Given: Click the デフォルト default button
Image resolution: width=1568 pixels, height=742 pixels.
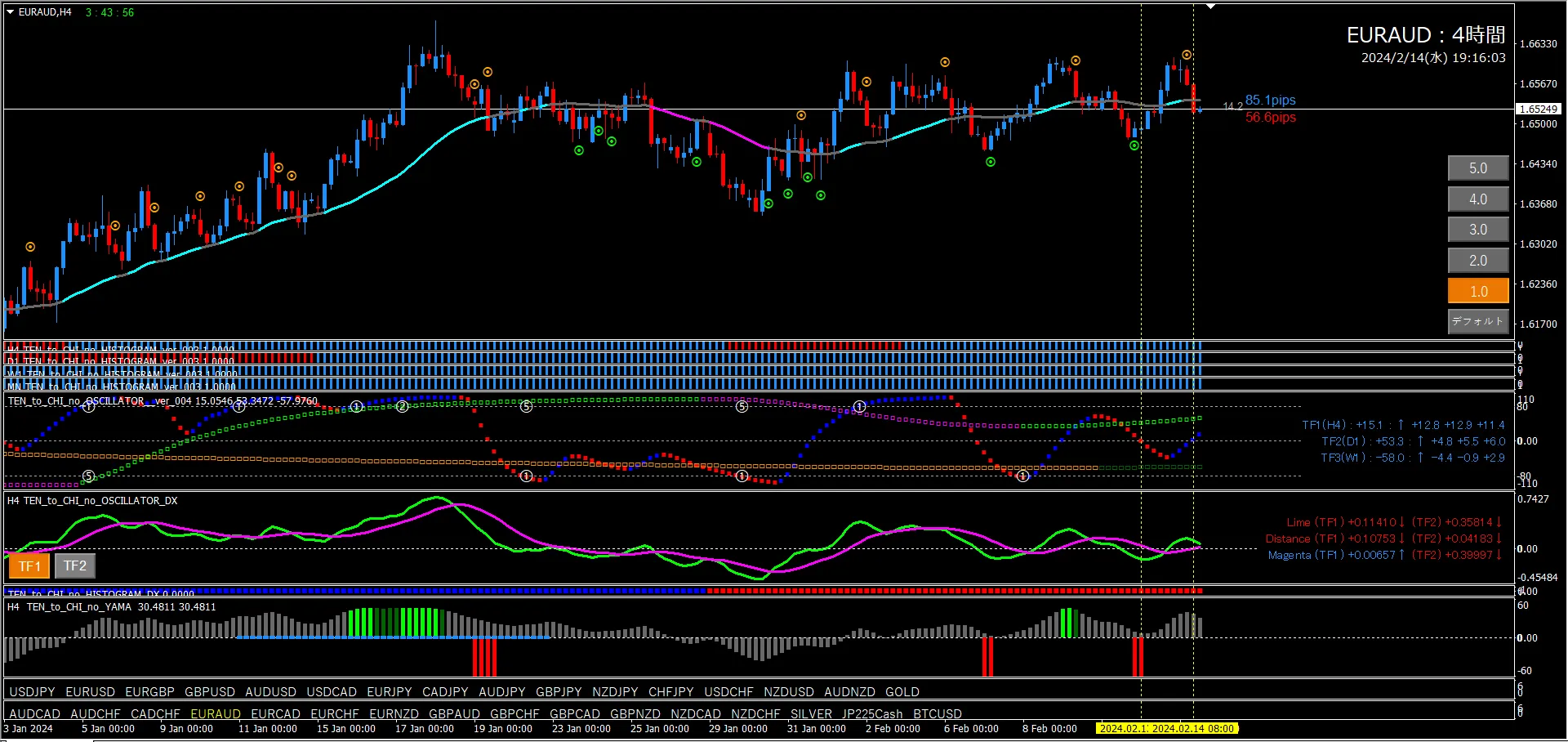Looking at the screenshot, I should pos(1478,321).
